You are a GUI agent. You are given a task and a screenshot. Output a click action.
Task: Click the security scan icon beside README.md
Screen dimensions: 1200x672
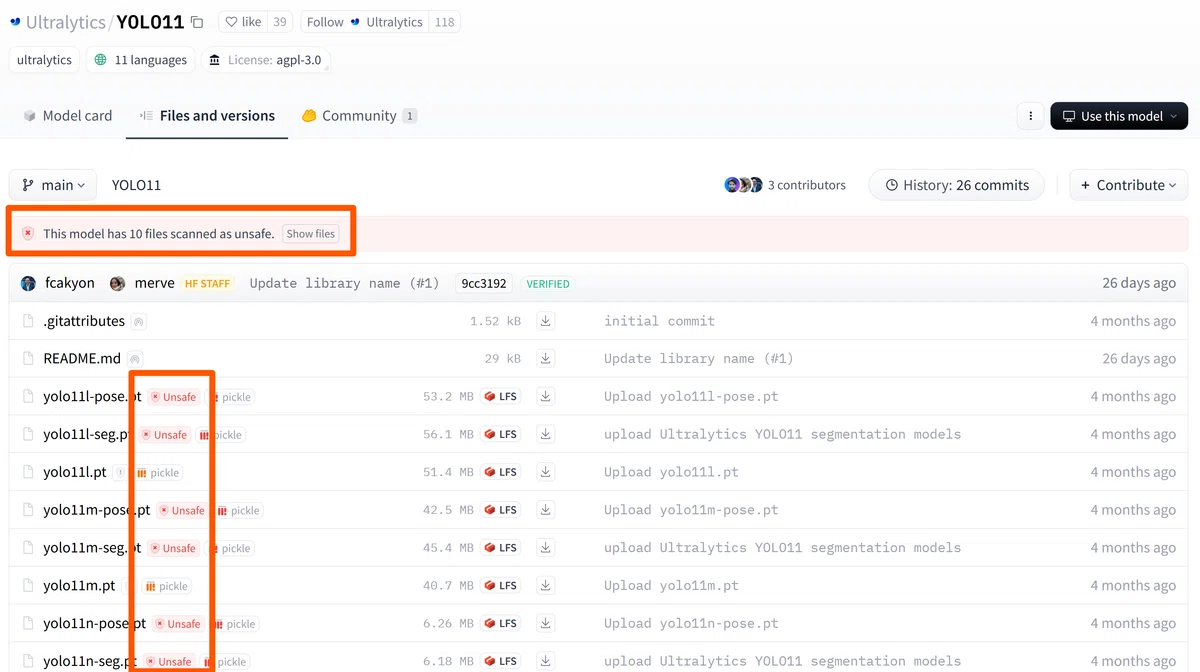(x=135, y=358)
